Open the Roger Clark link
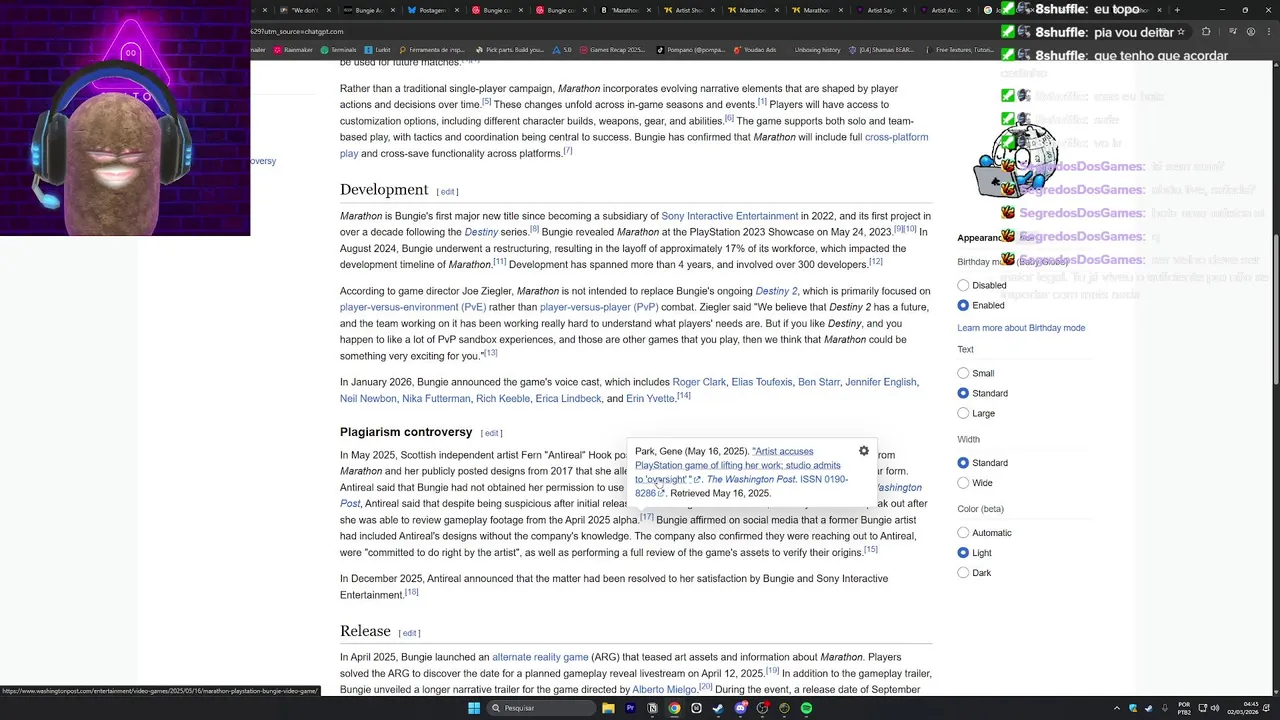 pos(699,382)
